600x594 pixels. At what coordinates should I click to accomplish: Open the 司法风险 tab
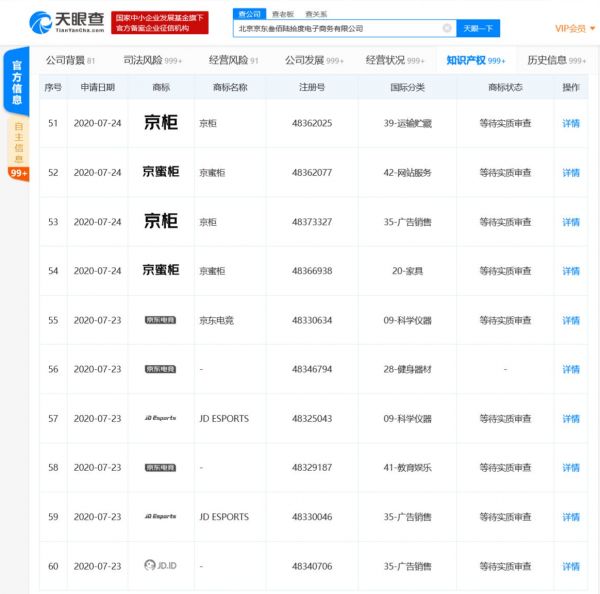click(x=149, y=60)
